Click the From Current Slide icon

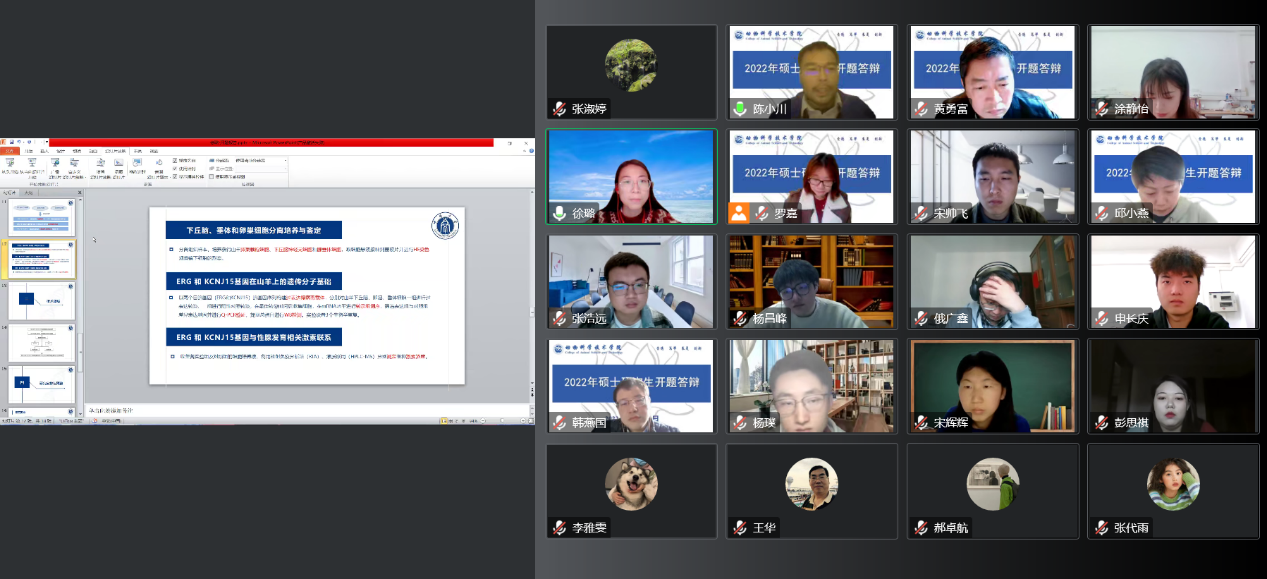[x=32, y=163]
